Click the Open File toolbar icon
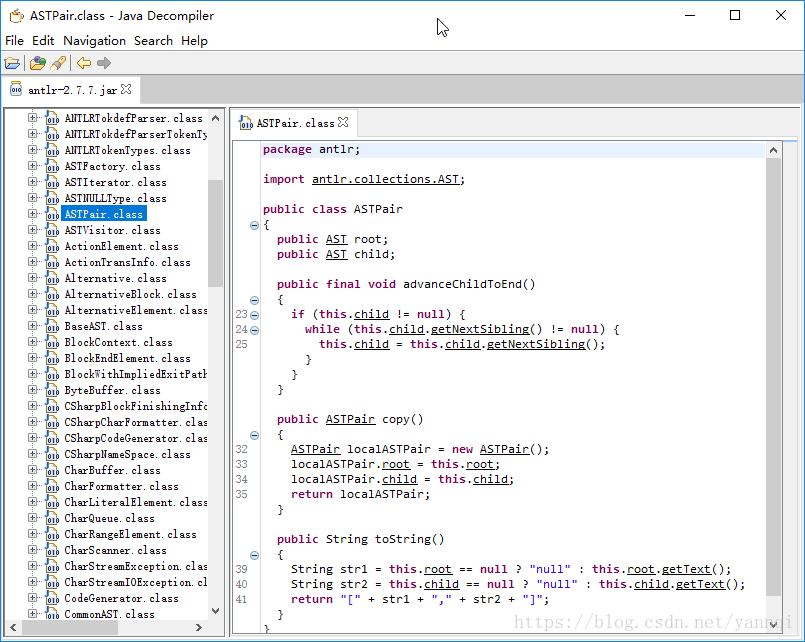805x642 pixels. click(x=13, y=63)
